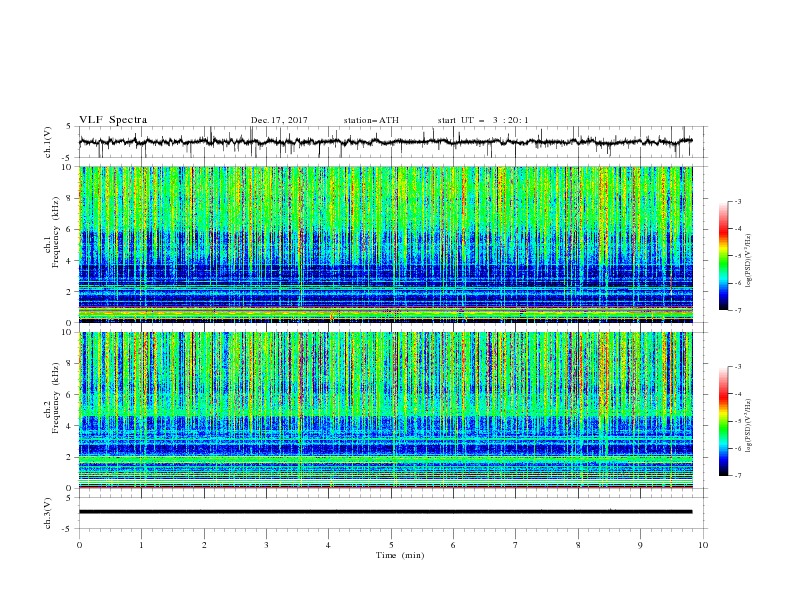
Task: Click the date "Dec. 17, 2017"
Action: 279,120
